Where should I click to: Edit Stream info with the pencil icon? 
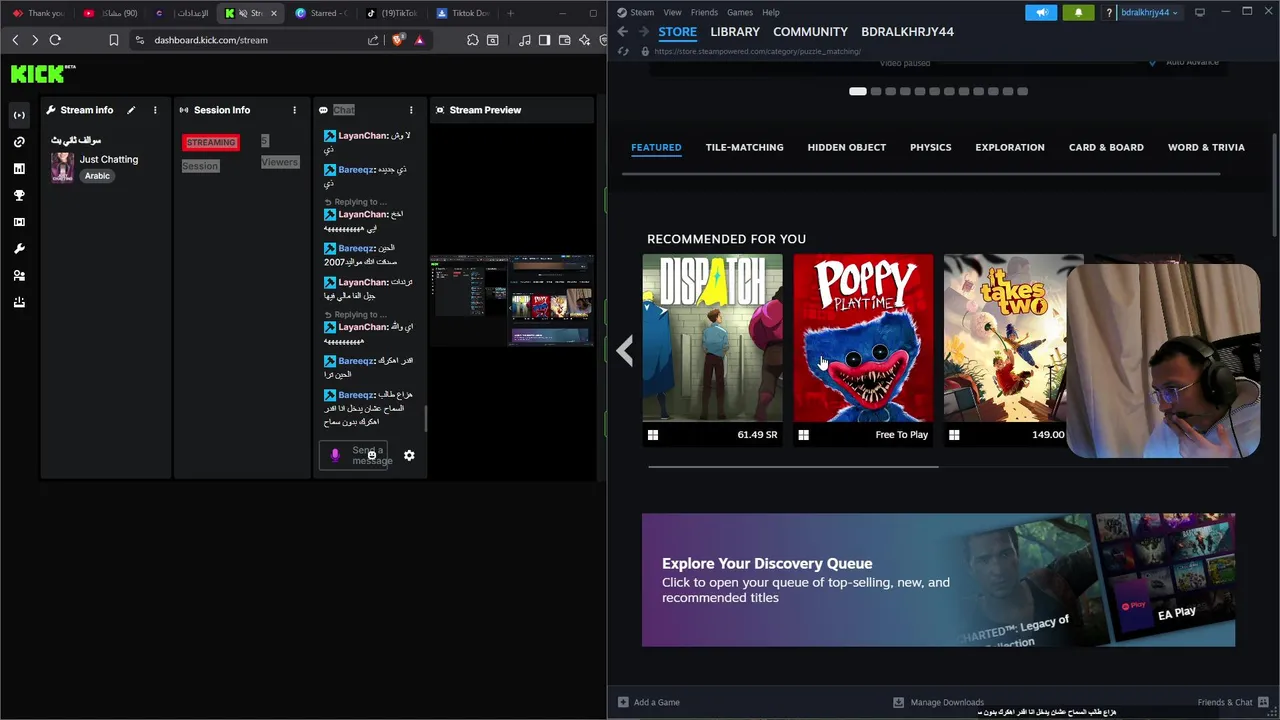click(131, 110)
